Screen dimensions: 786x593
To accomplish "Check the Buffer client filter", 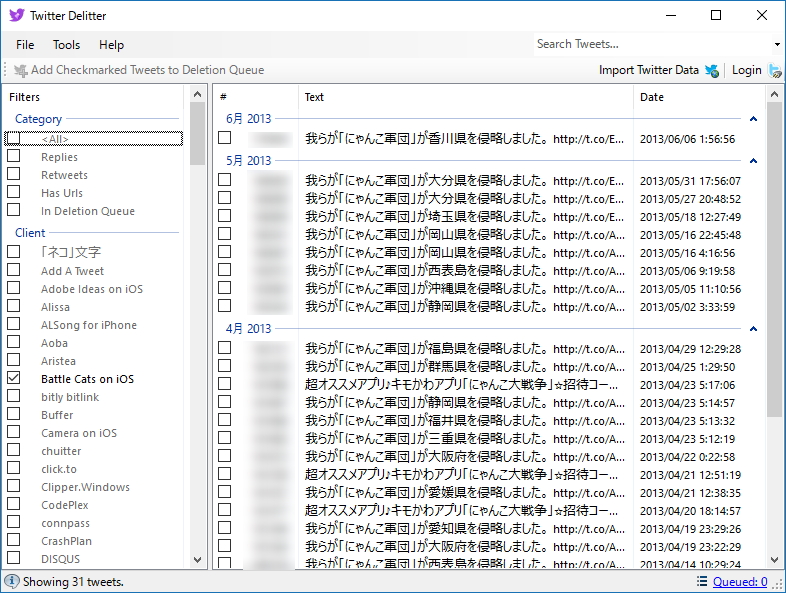I will [14, 414].
